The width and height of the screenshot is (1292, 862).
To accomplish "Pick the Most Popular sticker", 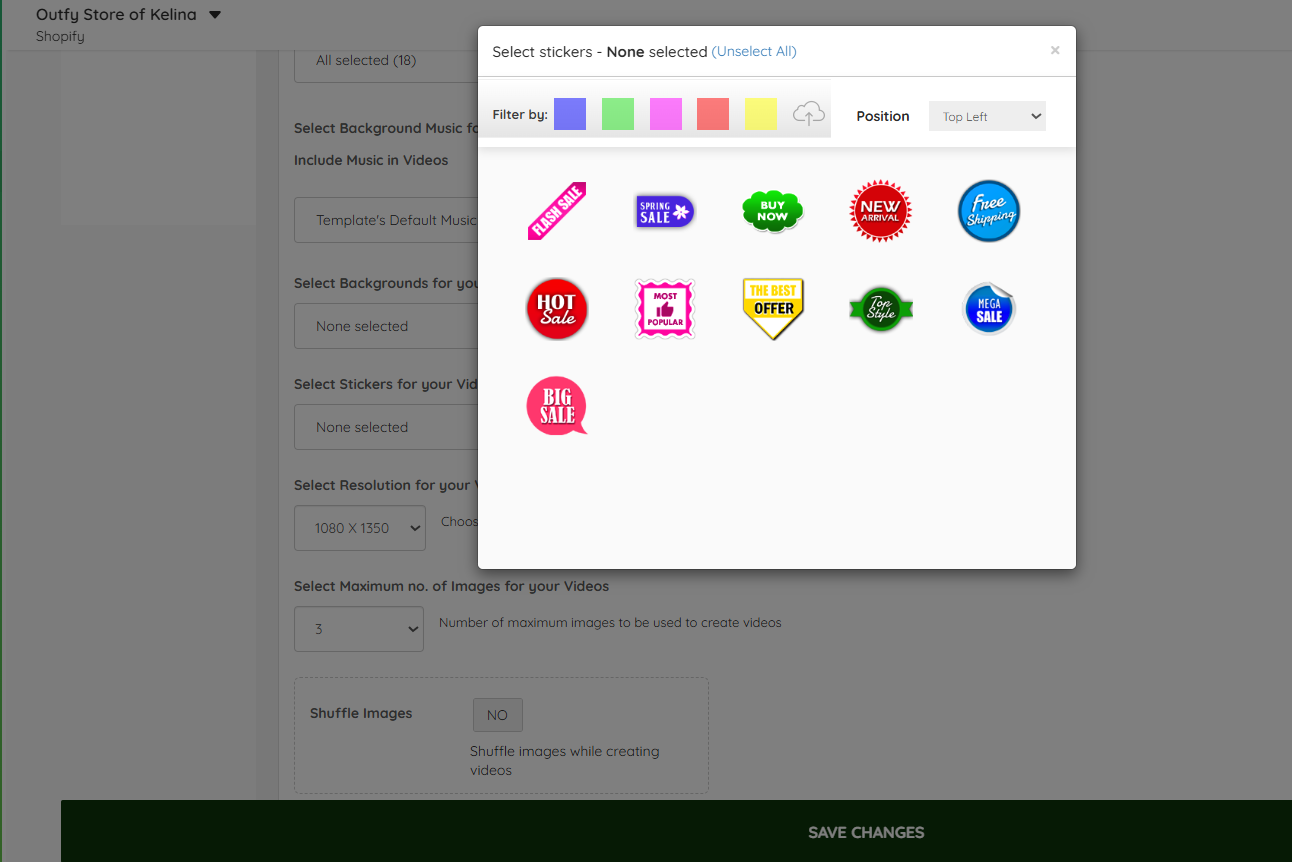I will point(665,309).
